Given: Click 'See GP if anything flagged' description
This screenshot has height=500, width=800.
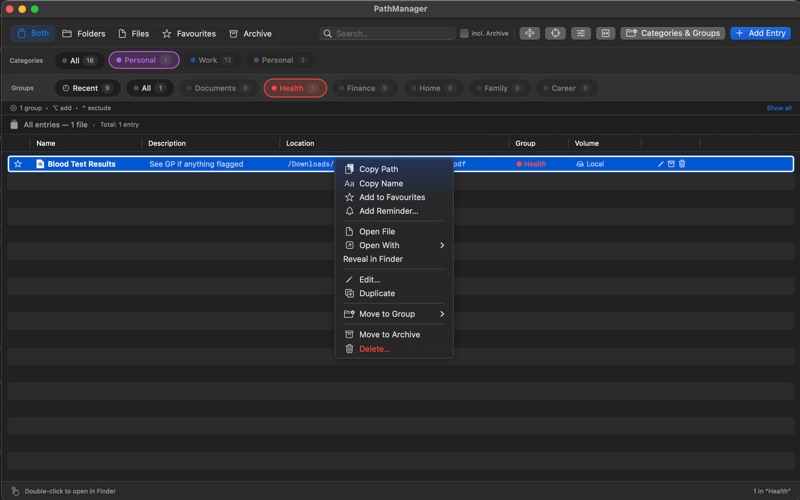Looking at the screenshot, I should coord(196,164).
